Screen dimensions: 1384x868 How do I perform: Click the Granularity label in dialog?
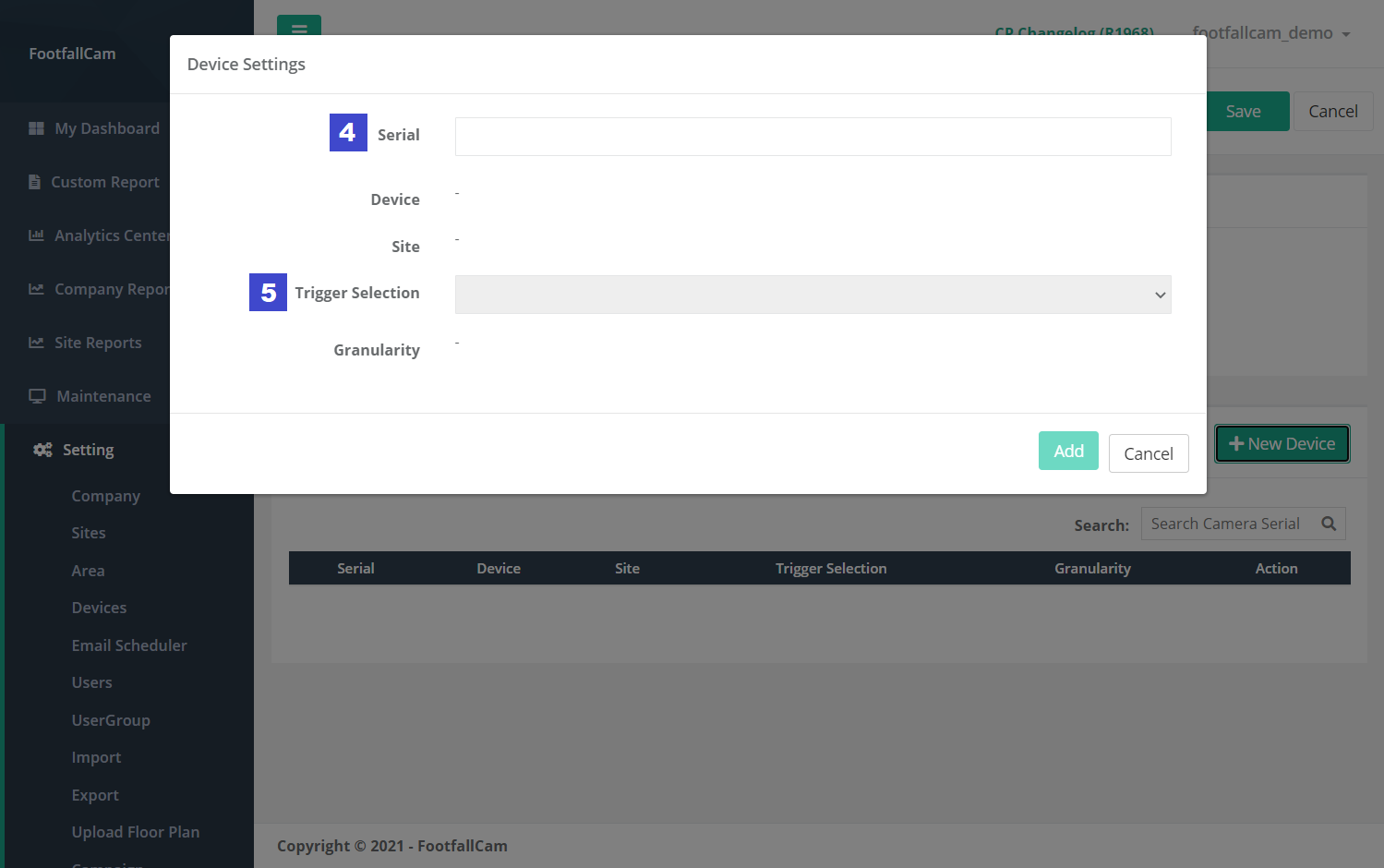[377, 350]
